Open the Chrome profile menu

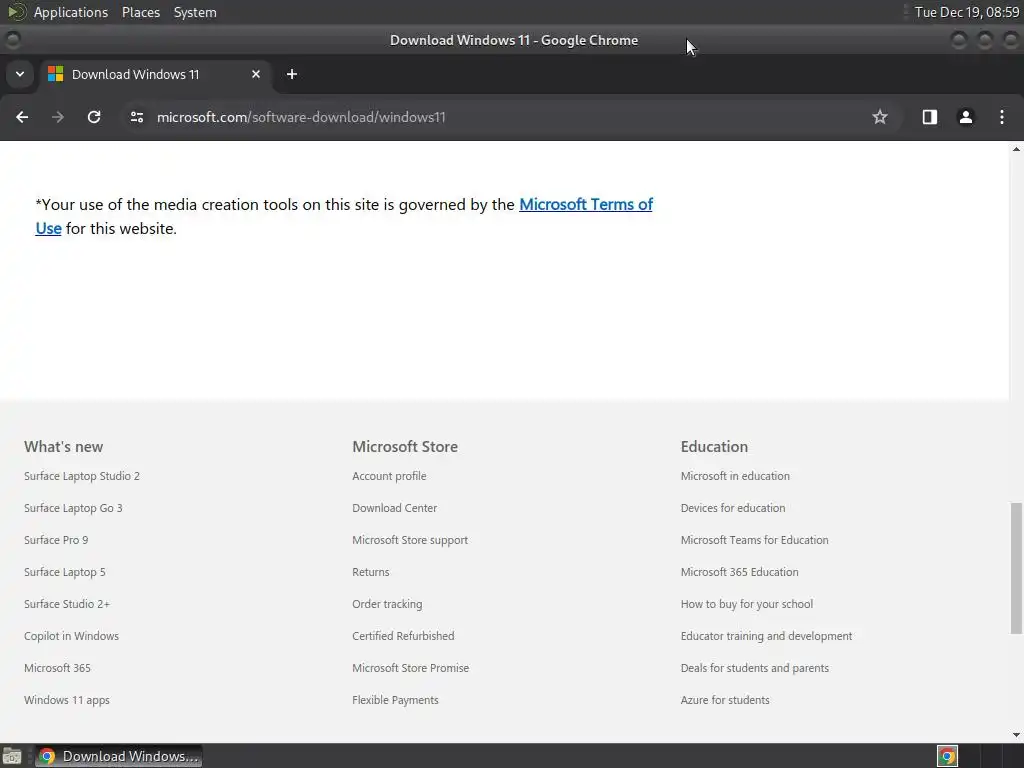965,117
